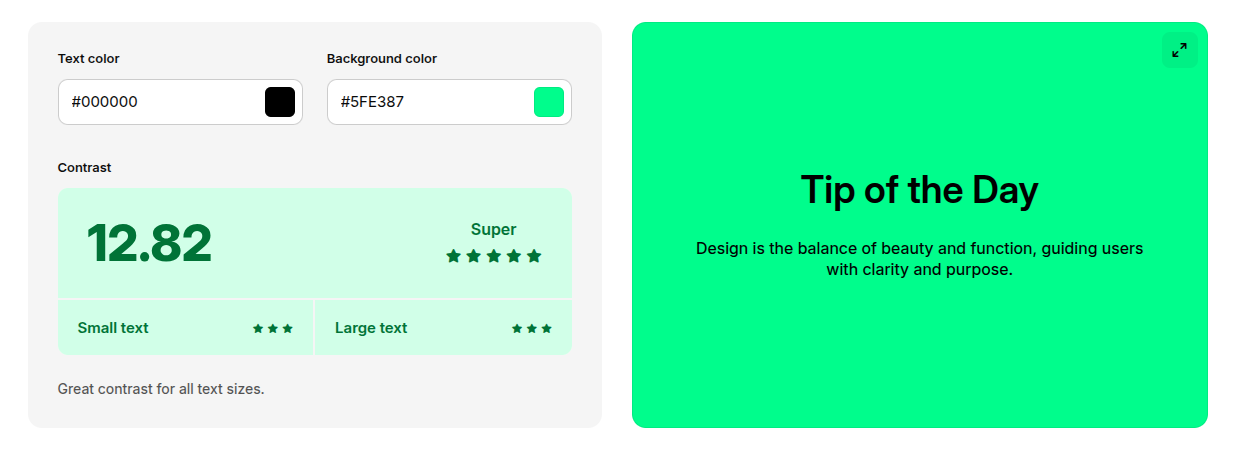Screen dimensions: 1237x453
Task: Click the Super contrast rating label
Action: 494,229
